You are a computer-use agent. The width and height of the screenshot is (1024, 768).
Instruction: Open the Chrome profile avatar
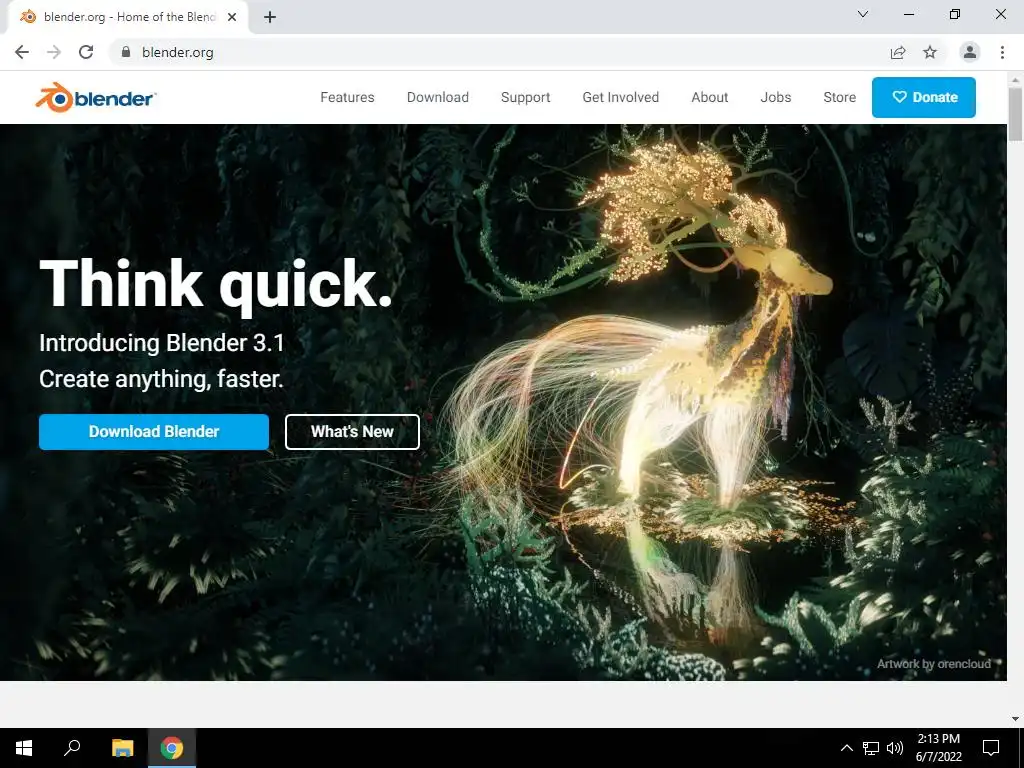click(970, 52)
